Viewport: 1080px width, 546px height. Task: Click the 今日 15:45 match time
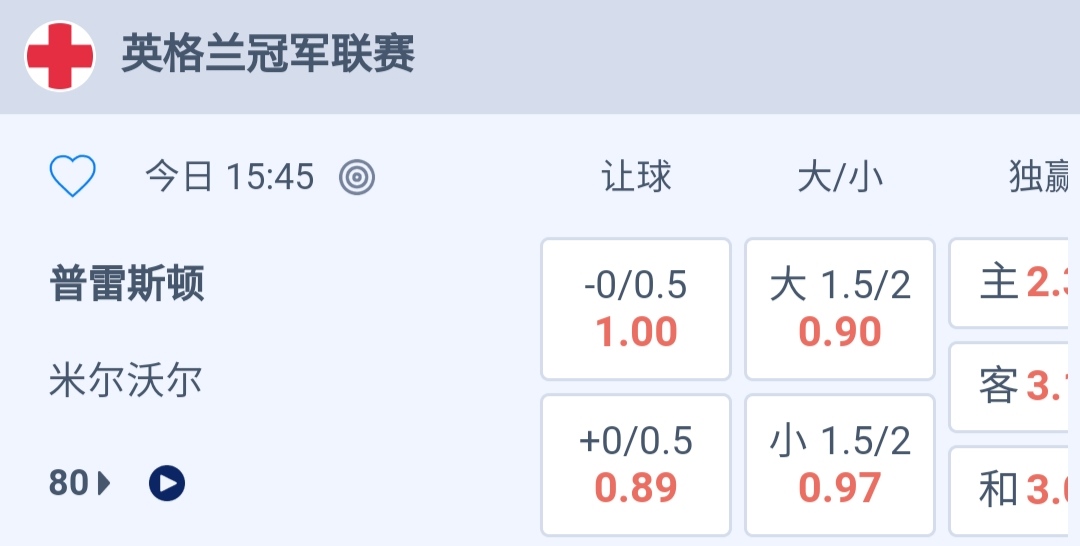click(230, 178)
